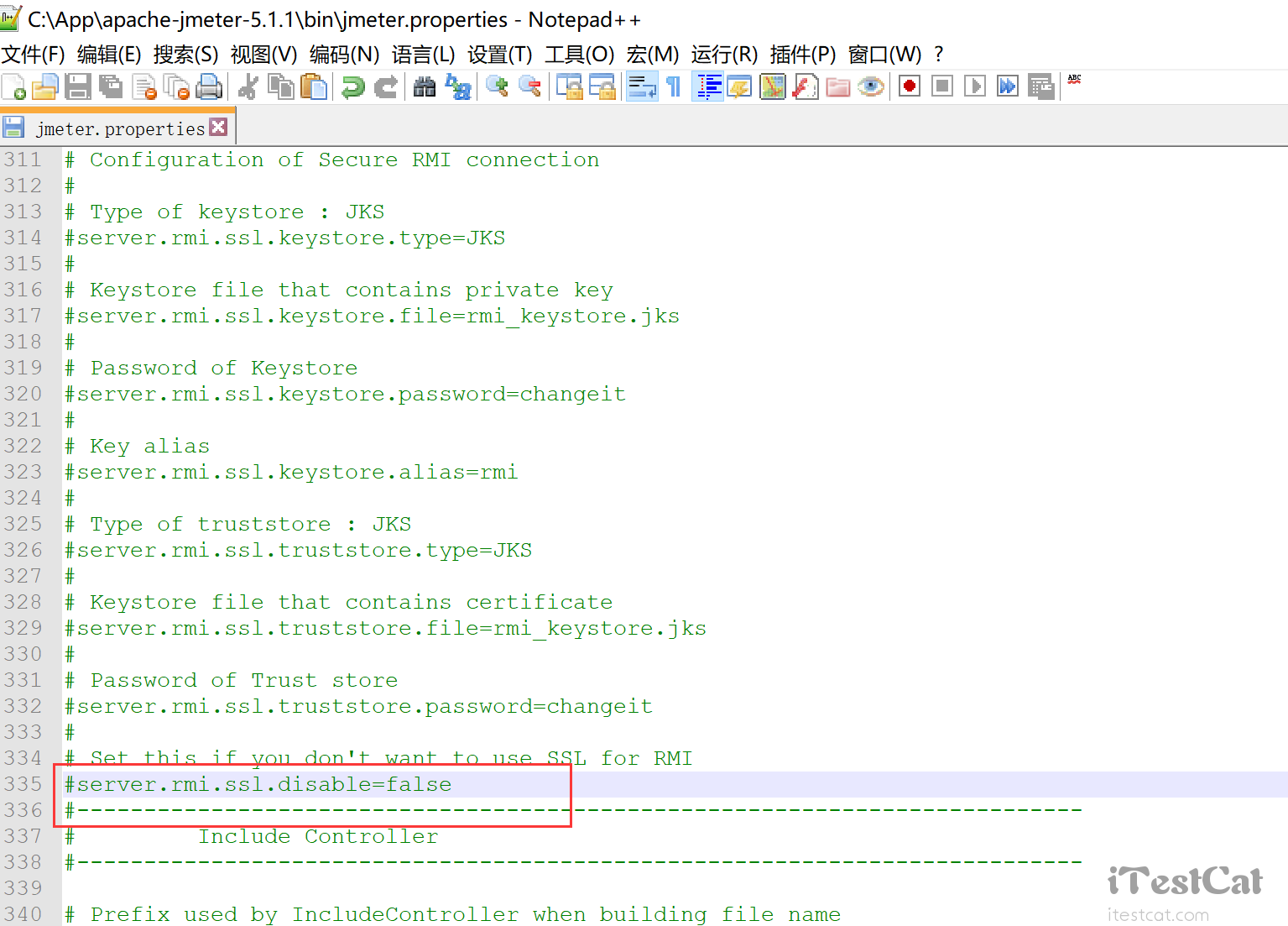This screenshot has width=1288, height=926.
Task: Click the Save All icon
Action: (x=111, y=86)
